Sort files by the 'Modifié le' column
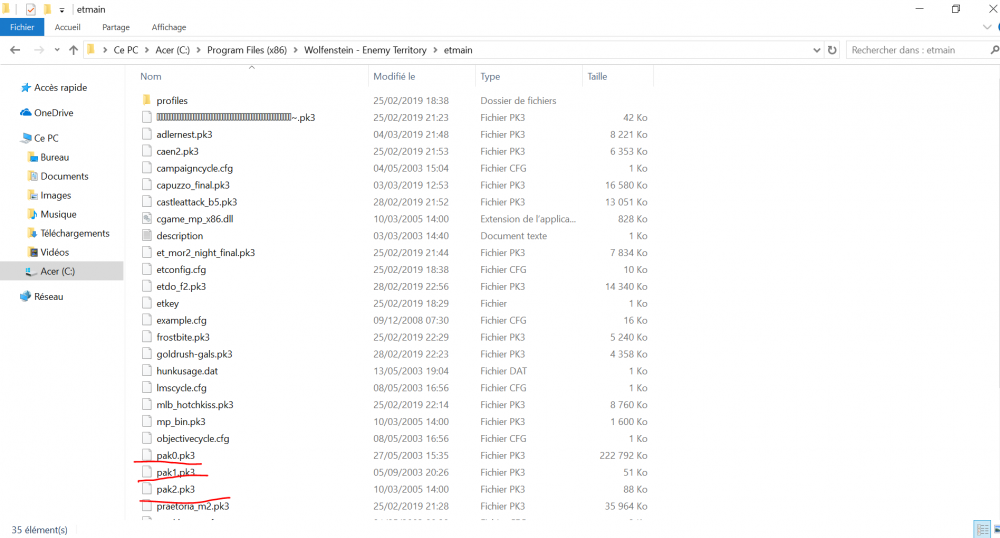Image resolution: width=1000 pixels, height=538 pixels. coord(394,76)
